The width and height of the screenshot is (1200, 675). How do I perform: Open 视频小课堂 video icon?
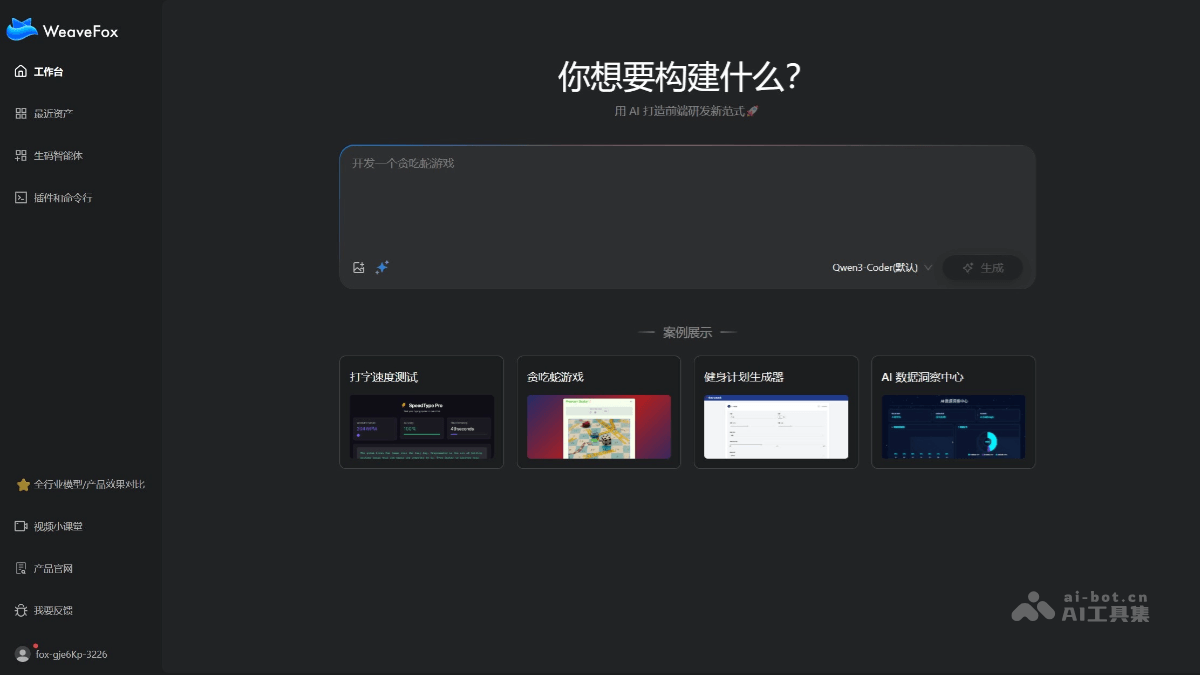[21, 526]
